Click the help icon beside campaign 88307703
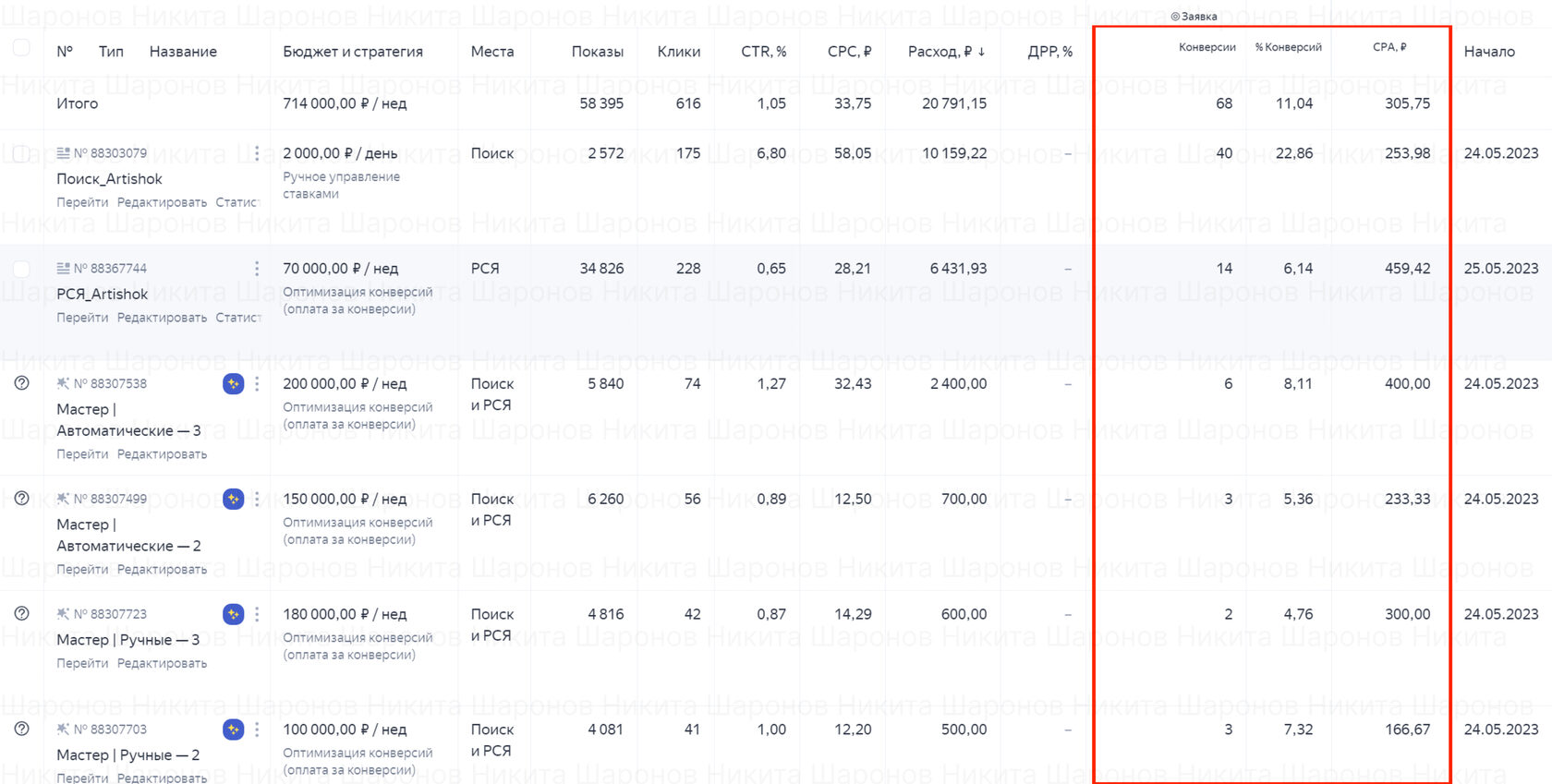 pos(22,730)
